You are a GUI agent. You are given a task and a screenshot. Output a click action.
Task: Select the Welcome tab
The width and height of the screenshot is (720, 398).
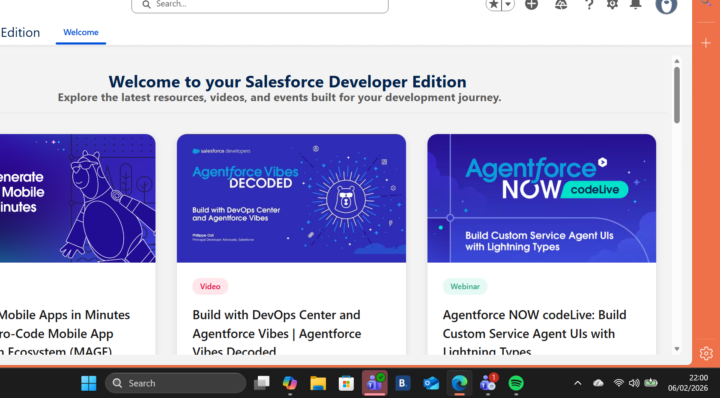pos(81,32)
